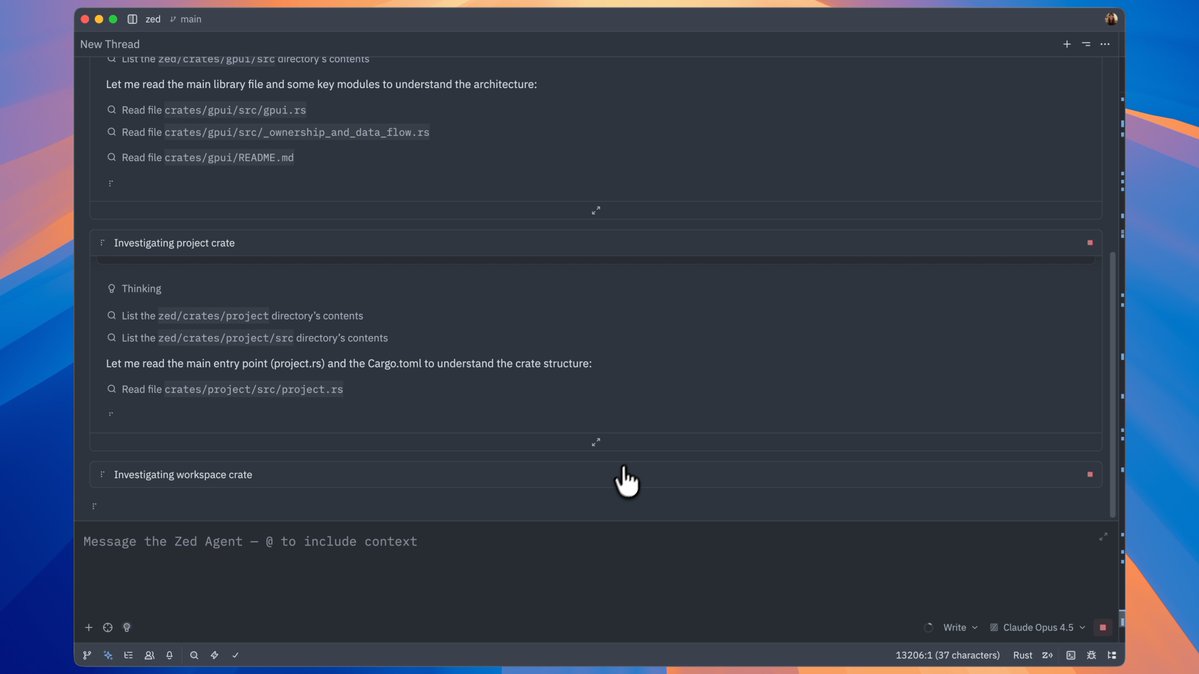Open the Terminal panel icon
This screenshot has width=1199, height=674.
(x=1071, y=656)
